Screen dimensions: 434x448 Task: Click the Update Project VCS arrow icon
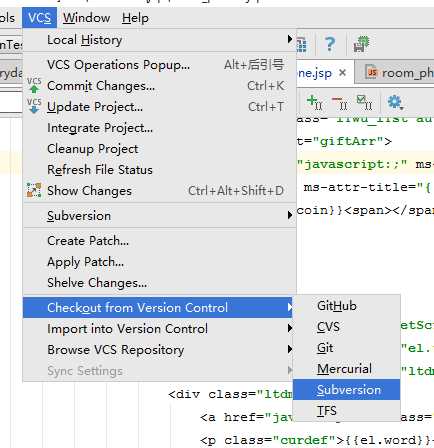[x=34, y=106]
